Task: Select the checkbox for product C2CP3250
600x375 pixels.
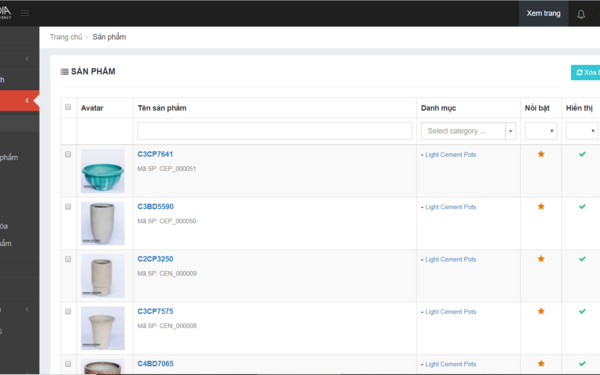Action: 68,259
